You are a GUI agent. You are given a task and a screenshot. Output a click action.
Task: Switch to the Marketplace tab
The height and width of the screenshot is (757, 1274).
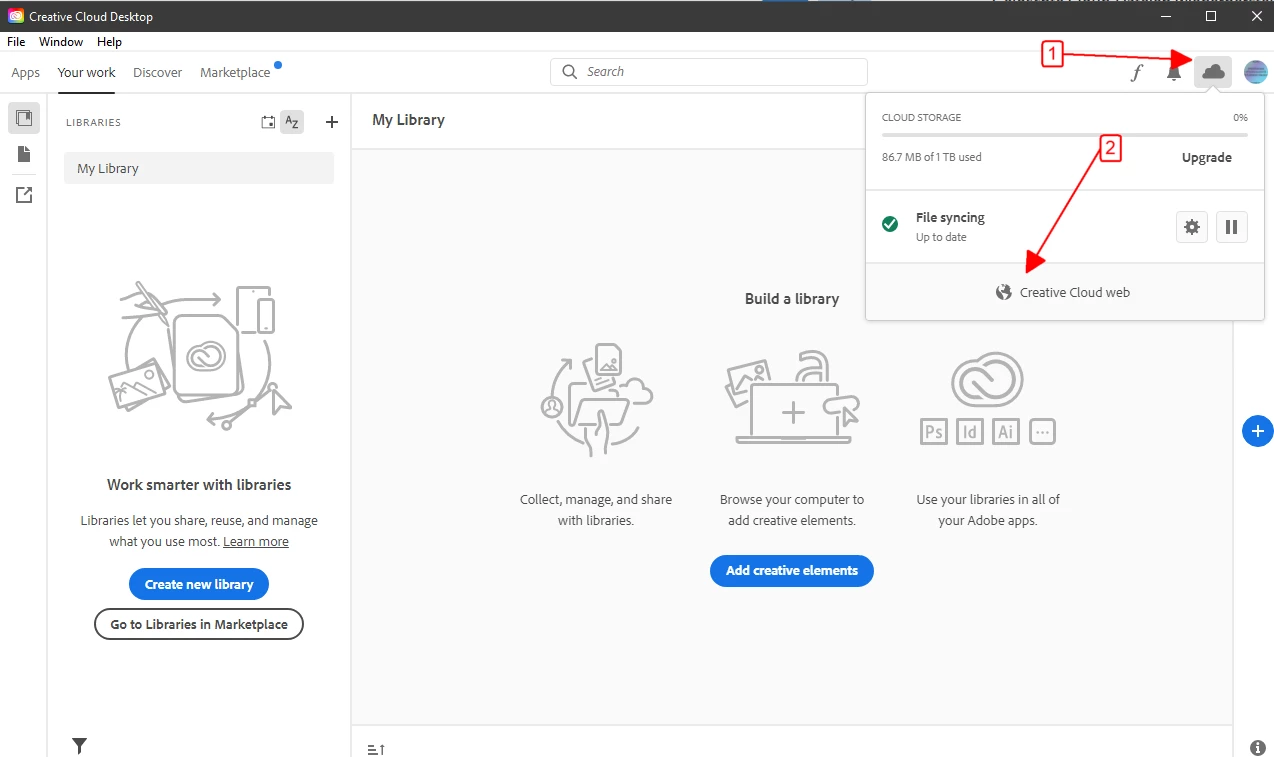pyautogui.click(x=235, y=72)
